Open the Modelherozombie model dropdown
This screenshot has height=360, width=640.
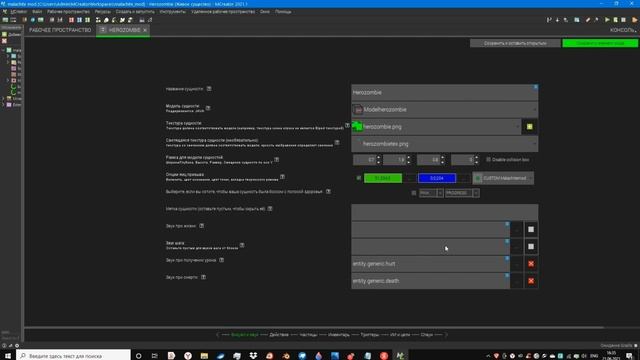coord(444,110)
